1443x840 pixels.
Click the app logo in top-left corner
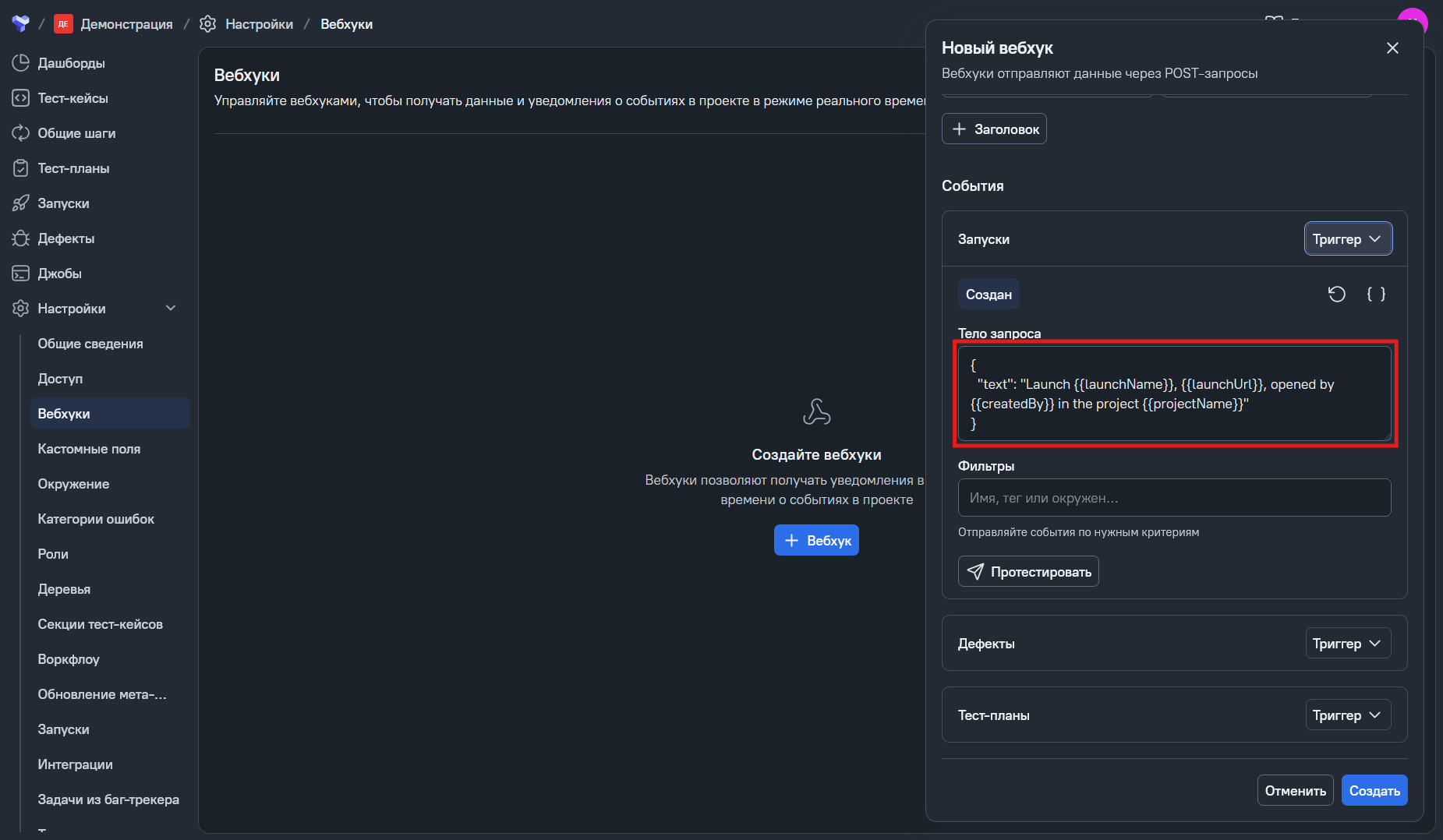21,23
